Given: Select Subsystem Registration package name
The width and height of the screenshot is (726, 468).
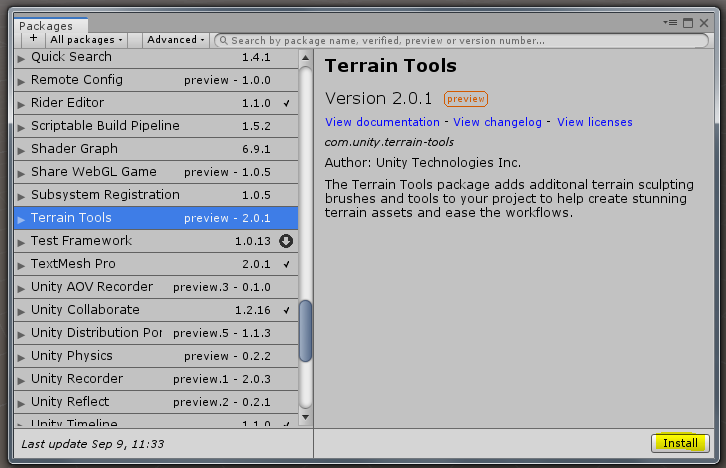Looking at the screenshot, I should click(x=105, y=194).
